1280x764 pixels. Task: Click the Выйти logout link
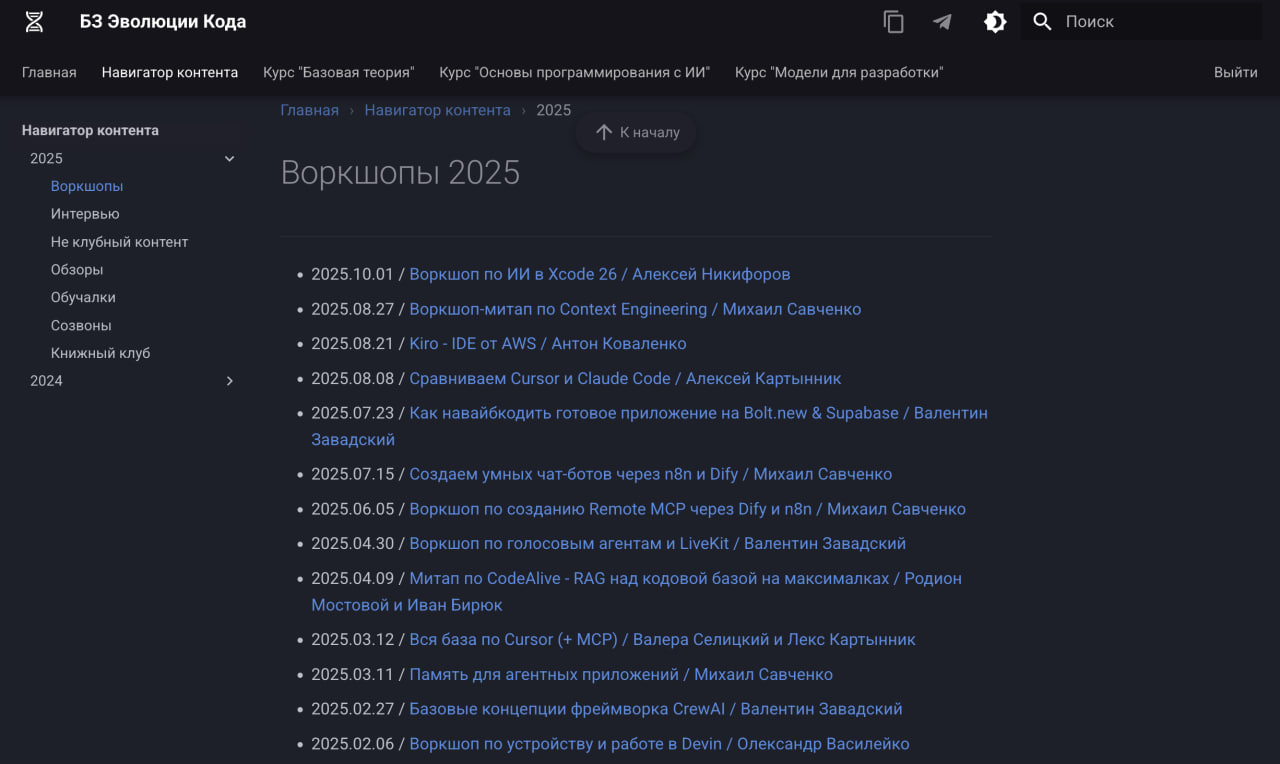coord(1235,72)
